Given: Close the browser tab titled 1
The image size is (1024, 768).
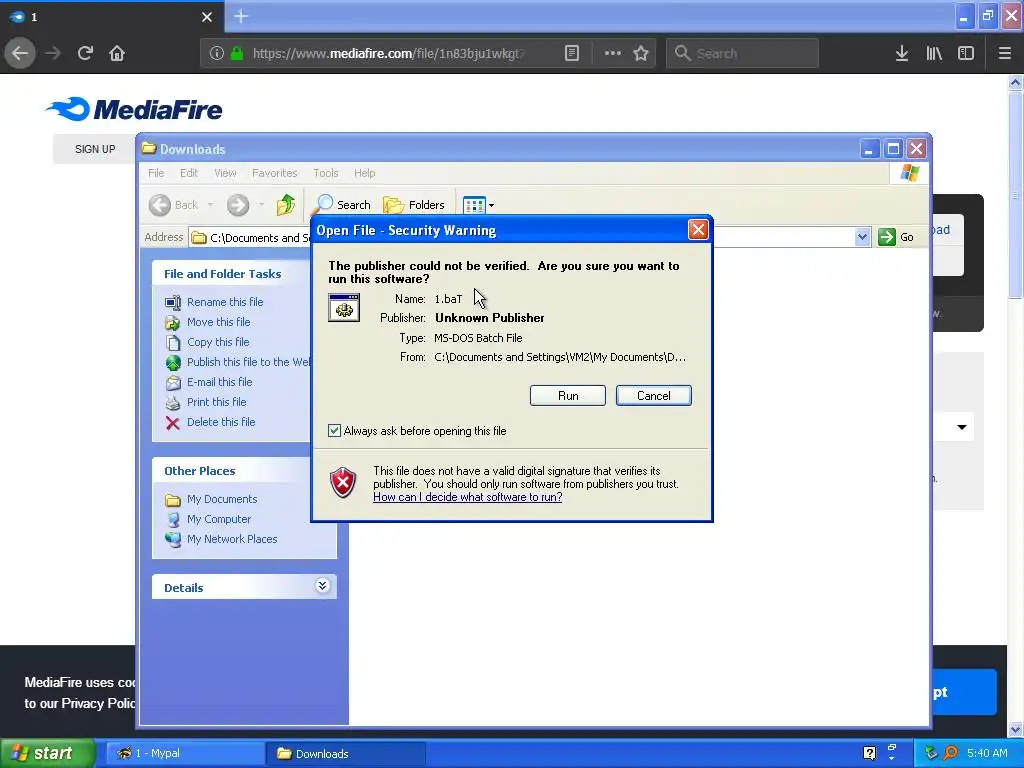Looking at the screenshot, I should click(x=206, y=17).
